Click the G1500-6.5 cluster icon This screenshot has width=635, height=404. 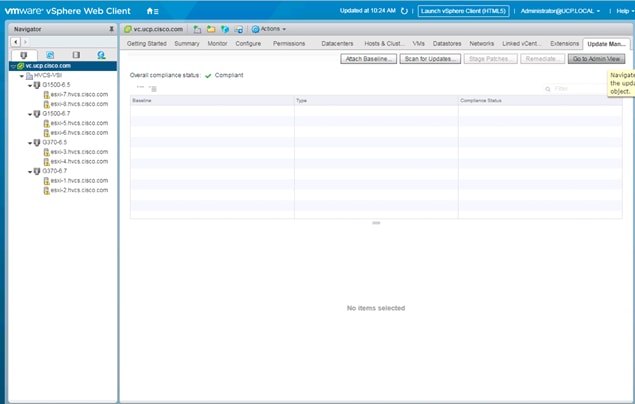click(37, 85)
